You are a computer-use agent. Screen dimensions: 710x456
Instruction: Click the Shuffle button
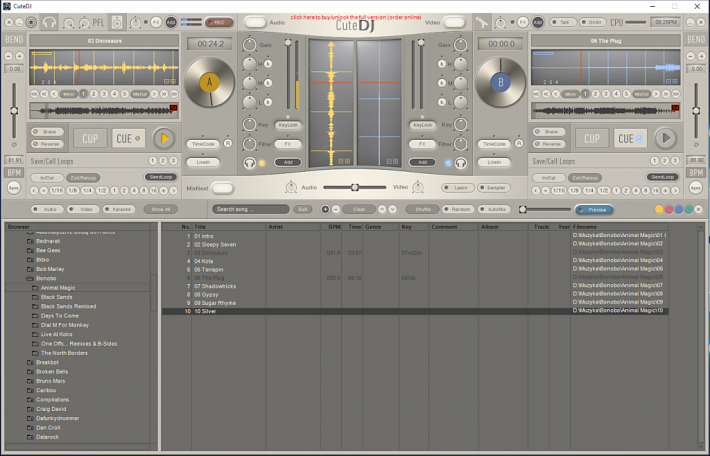[422, 209]
